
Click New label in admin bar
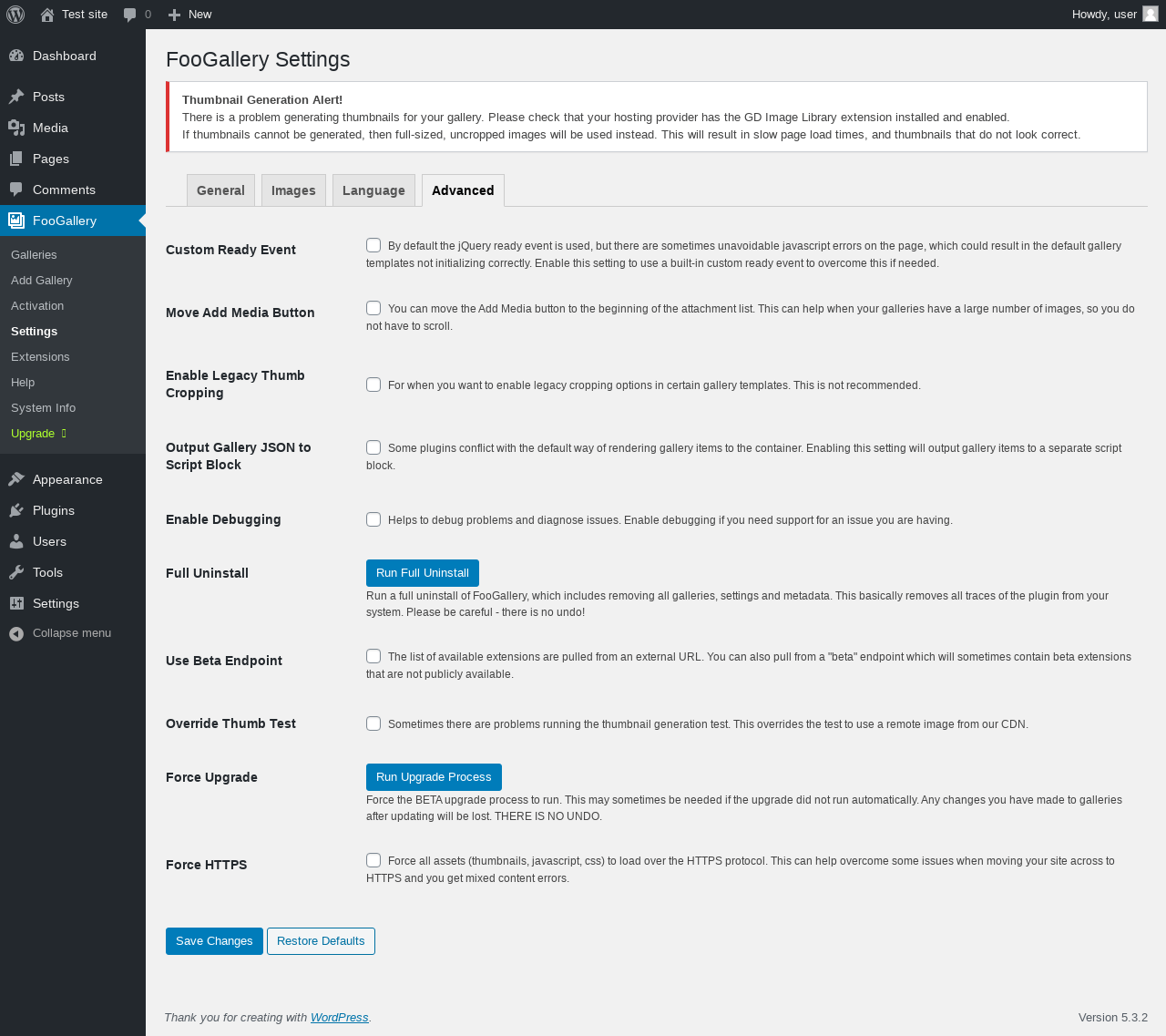point(200,15)
